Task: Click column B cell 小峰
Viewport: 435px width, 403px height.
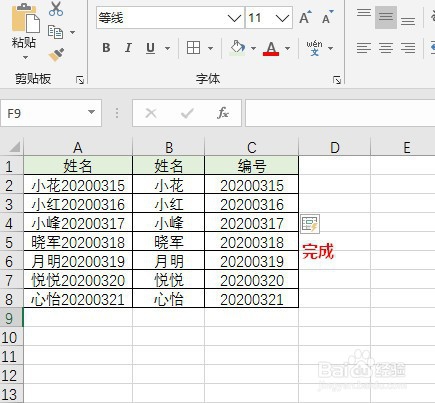Action: pos(169,223)
